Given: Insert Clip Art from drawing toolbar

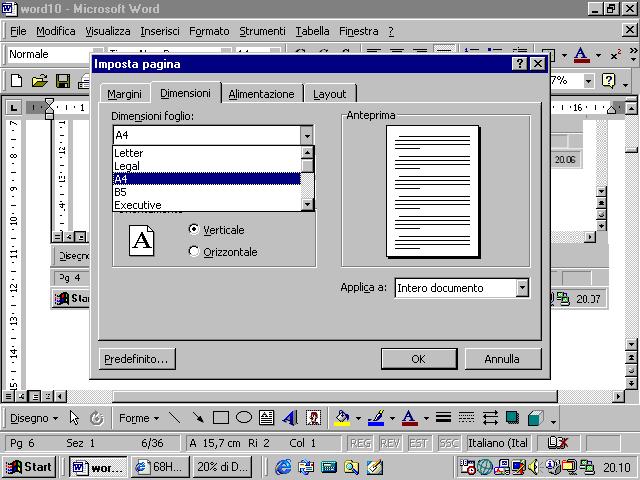Looking at the screenshot, I should (x=313, y=418).
